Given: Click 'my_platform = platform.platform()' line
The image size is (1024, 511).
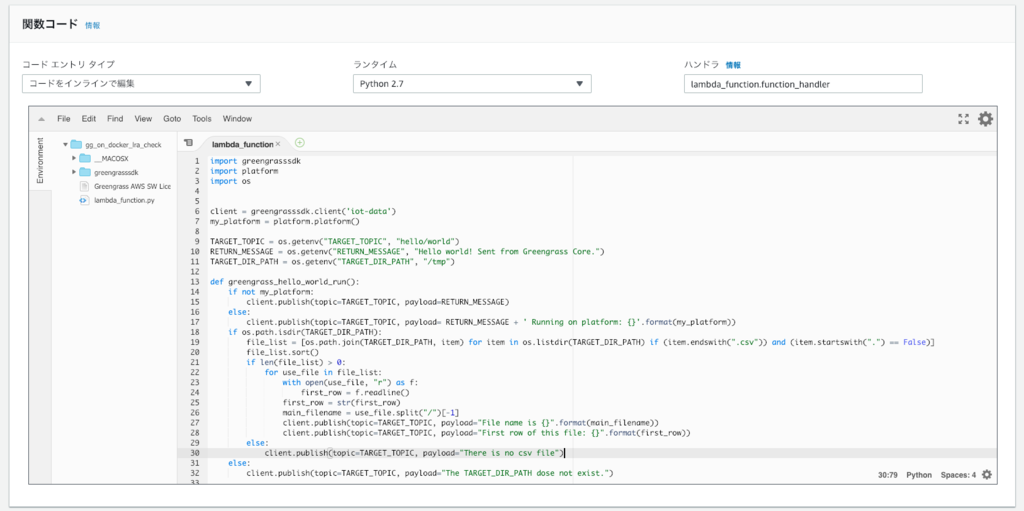Looking at the screenshot, I should pos(287,222).
